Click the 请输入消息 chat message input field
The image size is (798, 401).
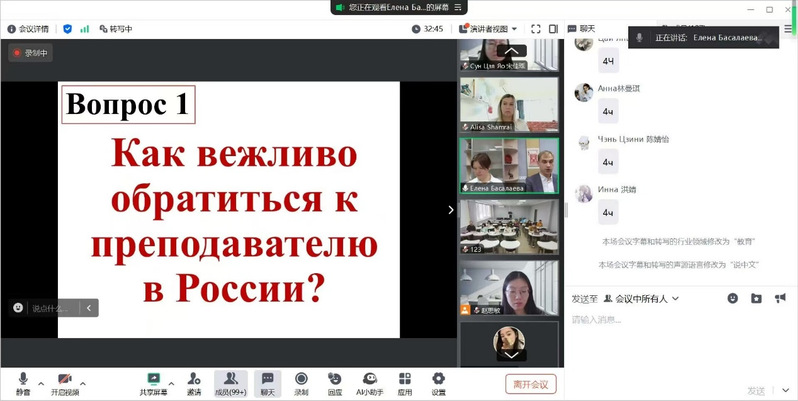click(x=680, y=320)
